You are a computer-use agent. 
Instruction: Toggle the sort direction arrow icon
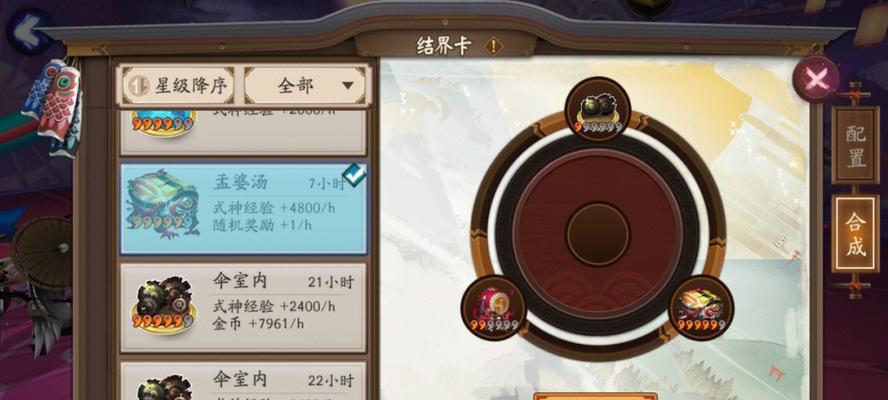coord(136,86)
